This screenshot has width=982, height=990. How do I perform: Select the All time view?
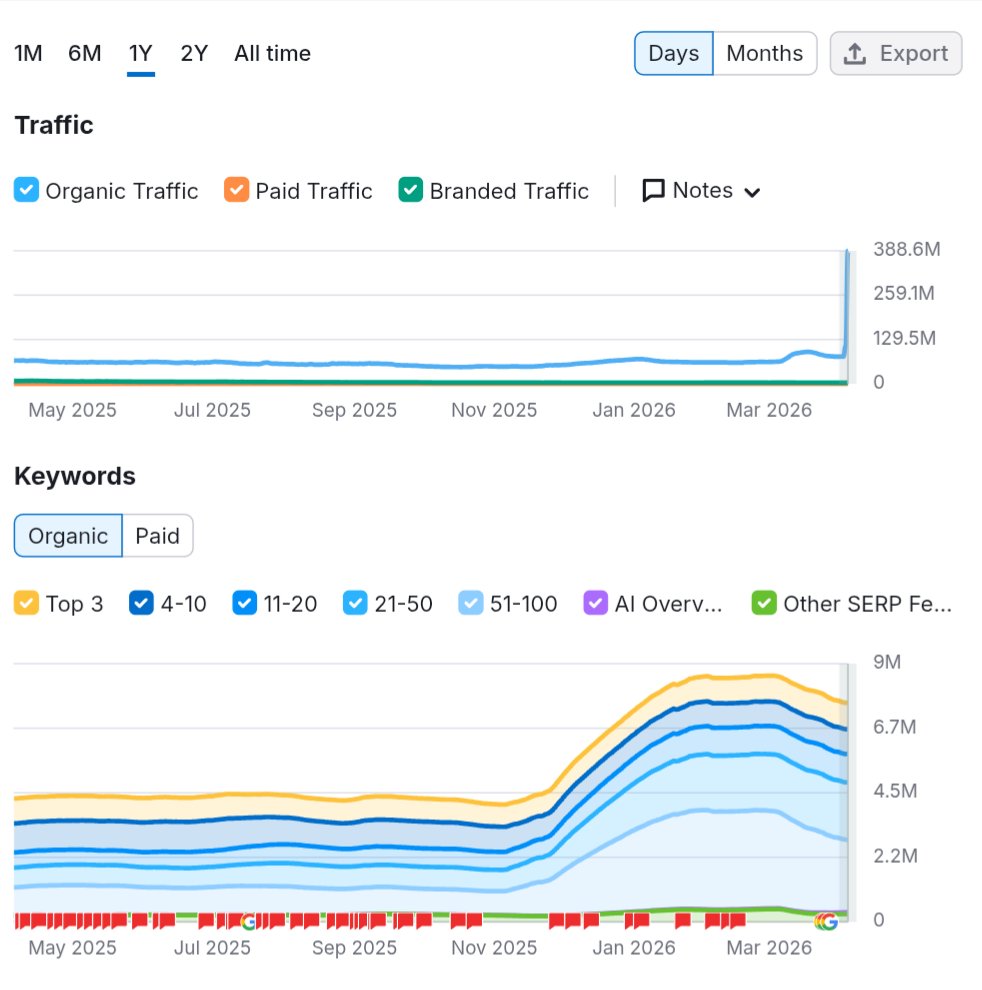coord(271,54)
